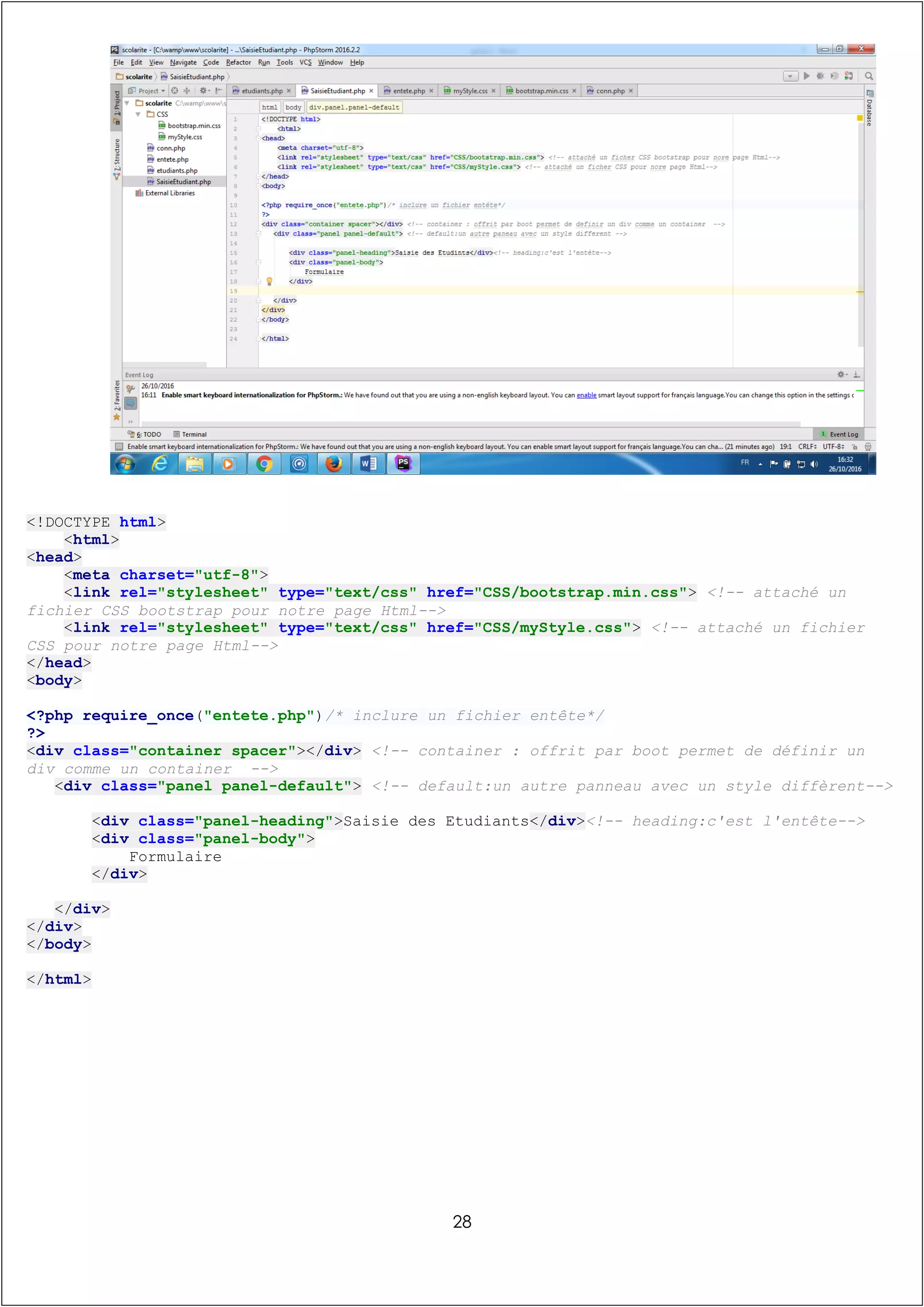
Task: Click the Event Log horizontal scrollbar
Action: (471, 424)
